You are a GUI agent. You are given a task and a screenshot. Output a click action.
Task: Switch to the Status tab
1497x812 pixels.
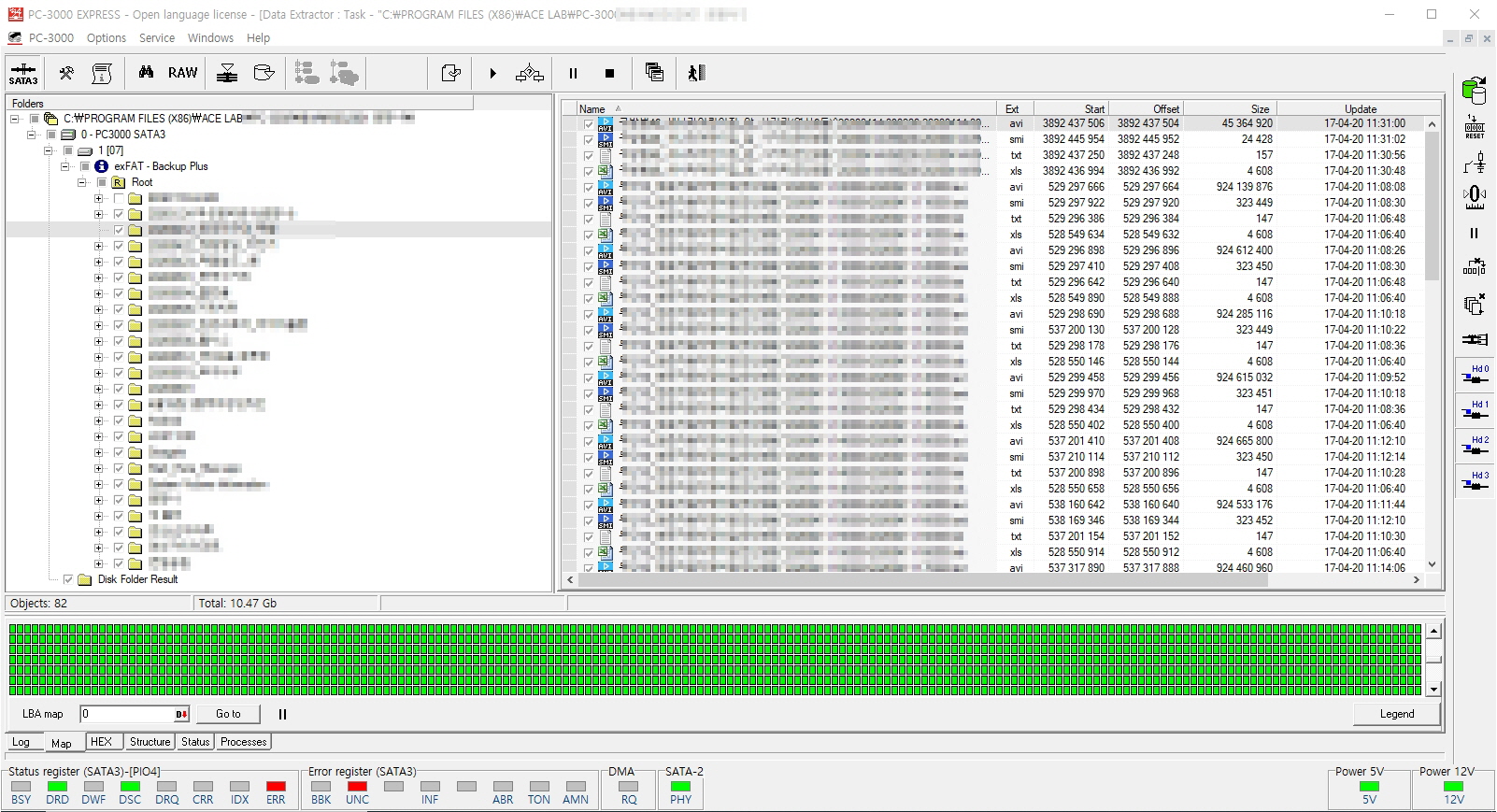(x=195, y=742)
